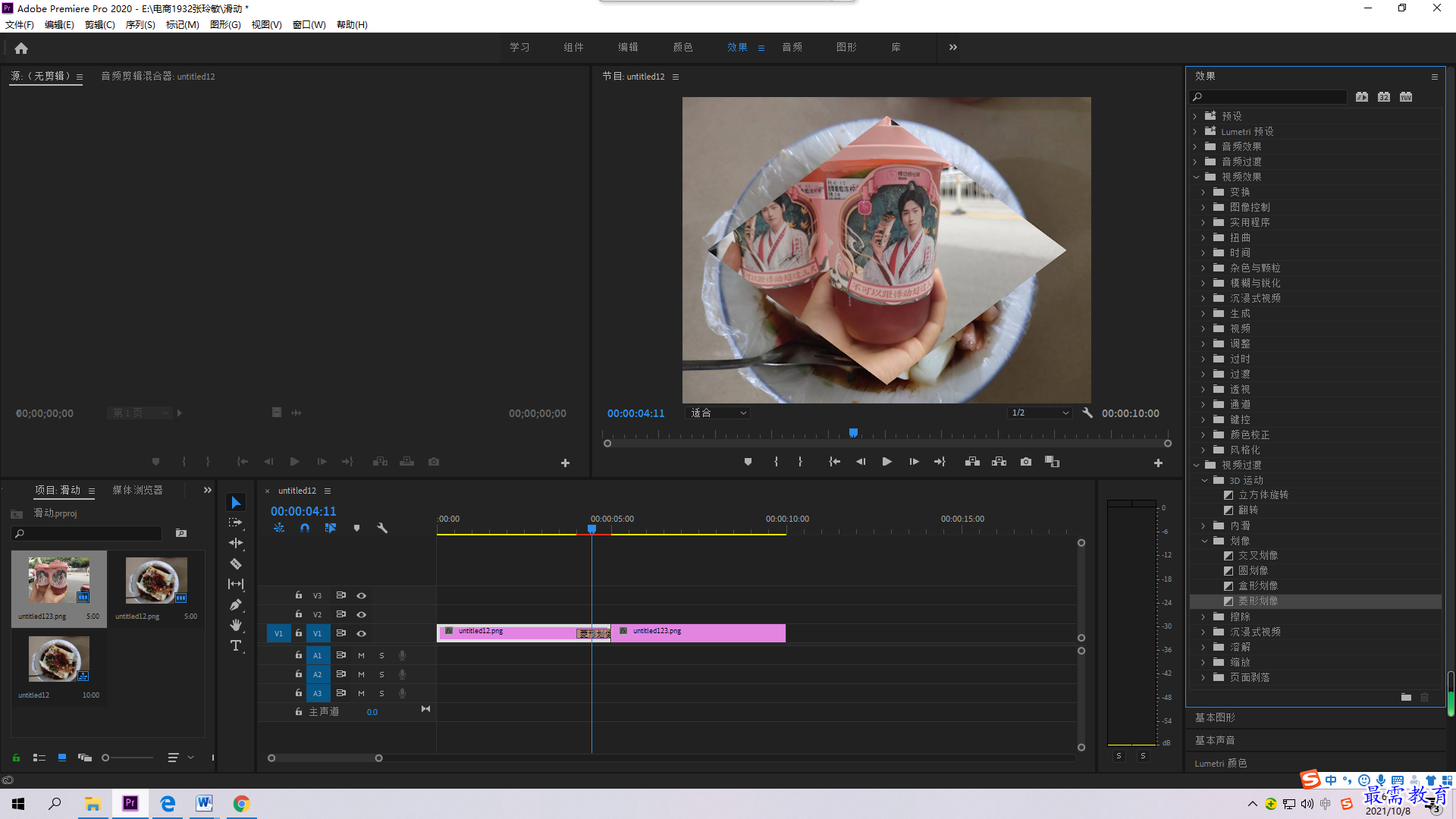Toggle timeline snap magnet icon
Image resolution: width=1456 pixels, height=819 pixels.
click(305, 528)
